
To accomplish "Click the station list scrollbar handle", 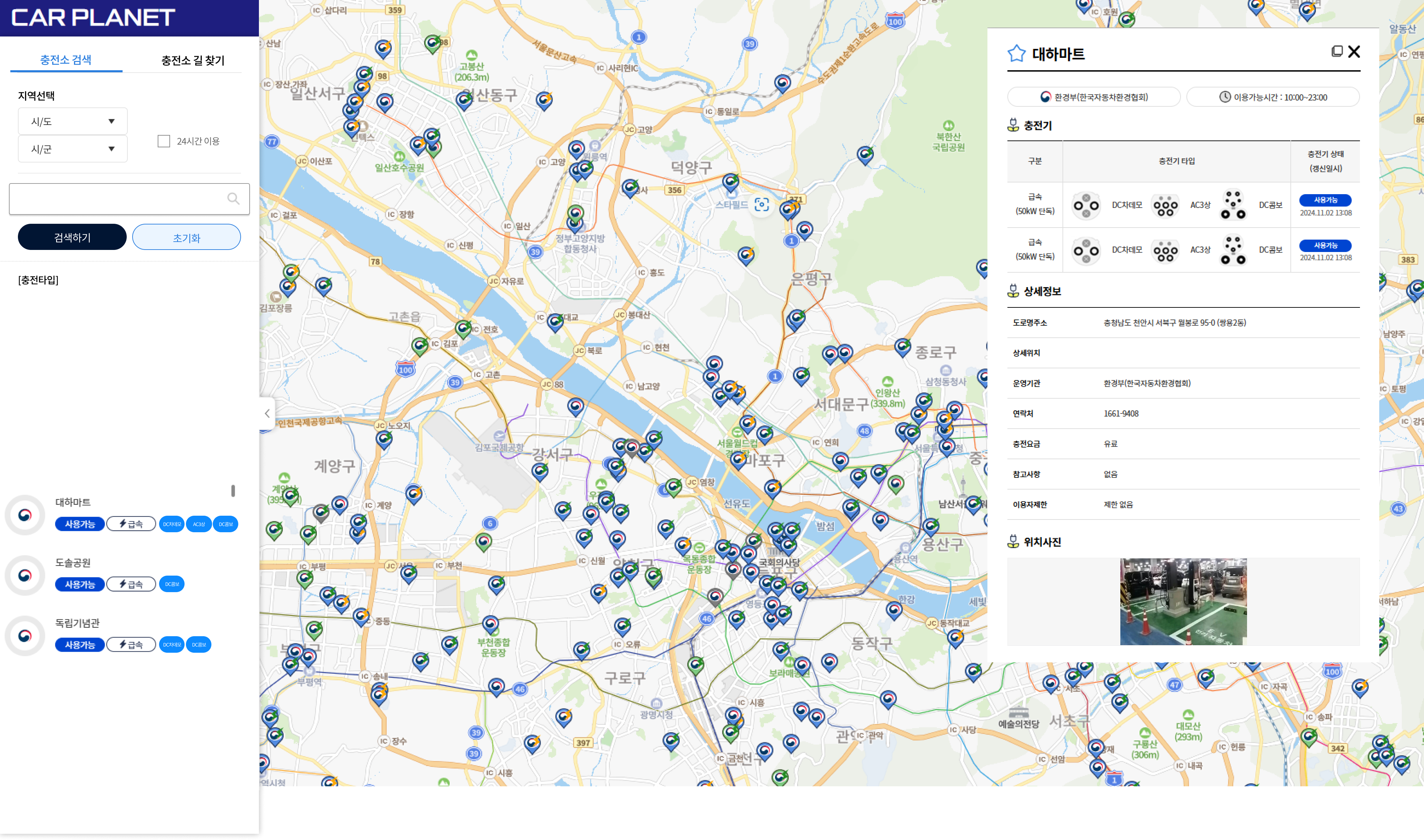I will [233, 491].
